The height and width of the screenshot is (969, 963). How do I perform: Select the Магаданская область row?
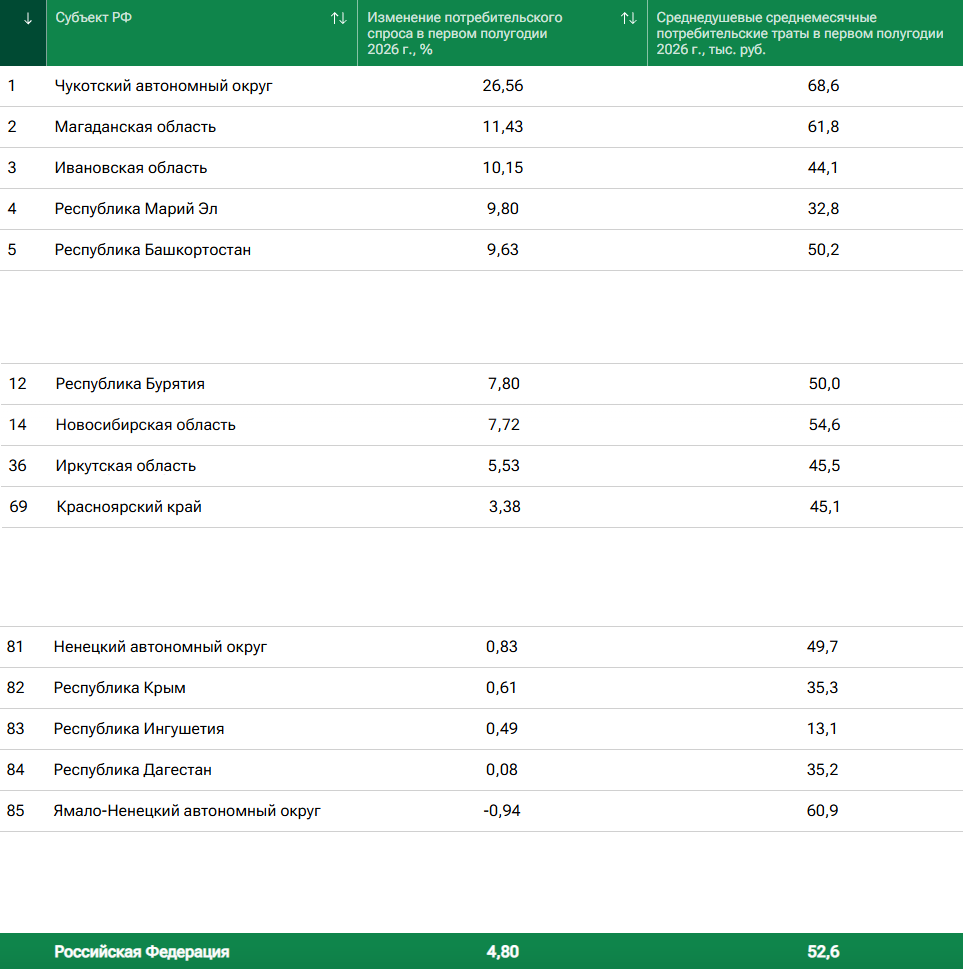tap(482, 127)
